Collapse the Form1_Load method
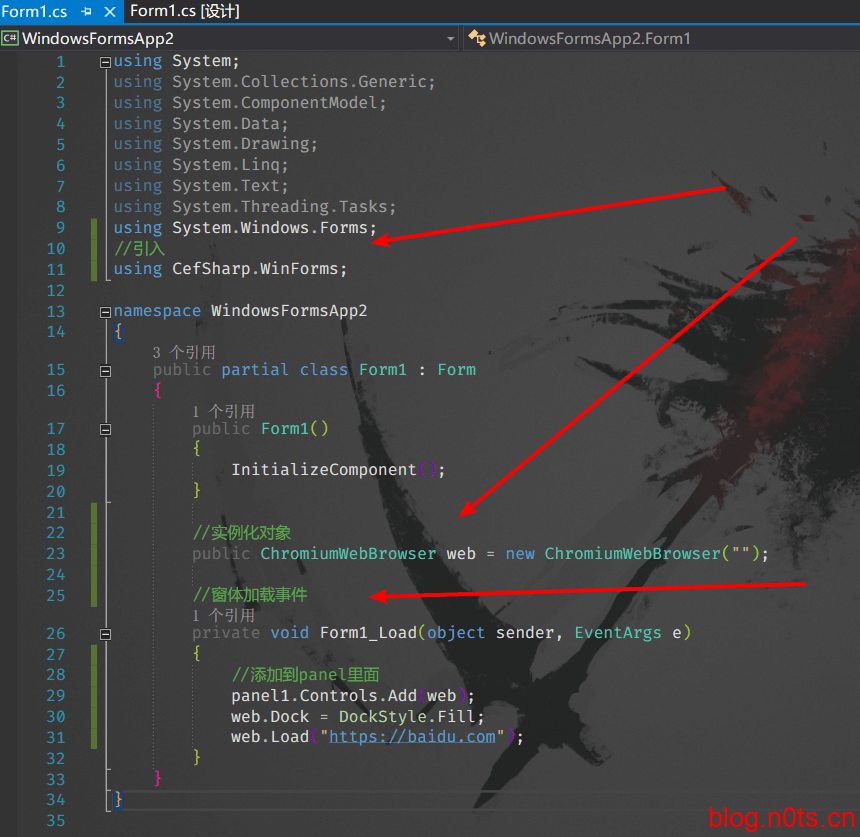This screenshot has height=837, width=860. (105, 633)
